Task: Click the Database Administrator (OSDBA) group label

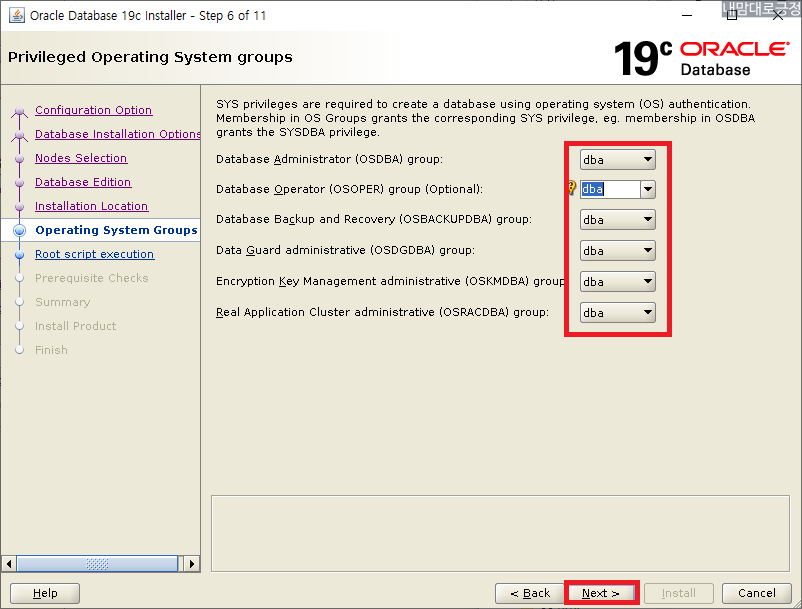Action: pyautogui.click(x=329, y=159)
